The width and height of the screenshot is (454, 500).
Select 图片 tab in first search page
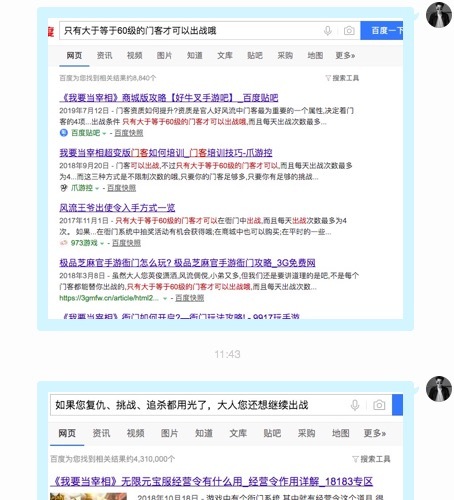point(164,55)
